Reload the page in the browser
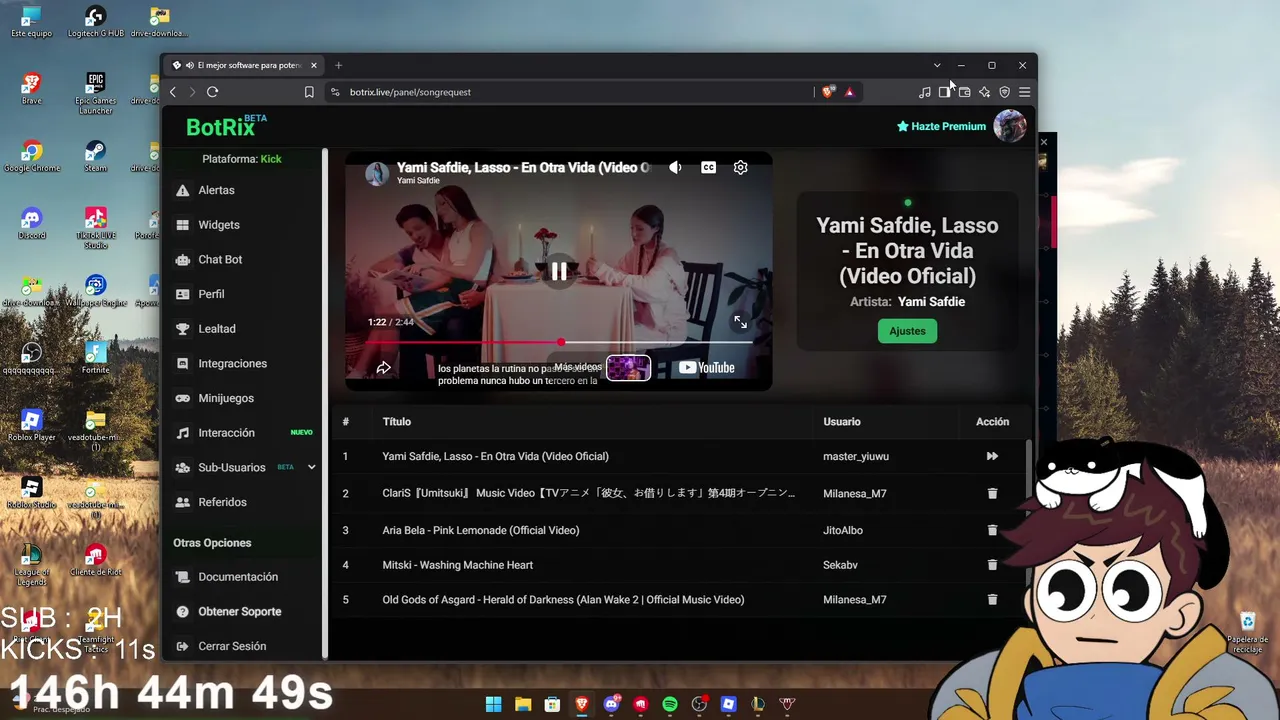 (x=212, y=92)
